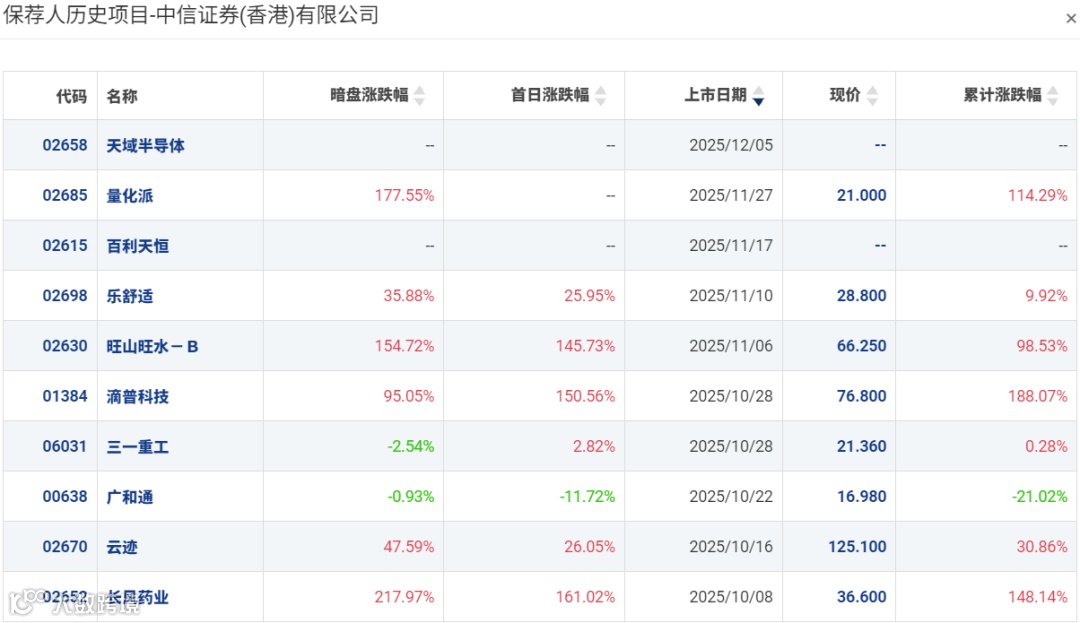1080x623 pixels.
Task: Select cumulative change 30.86%
Action: (1042, 547)
